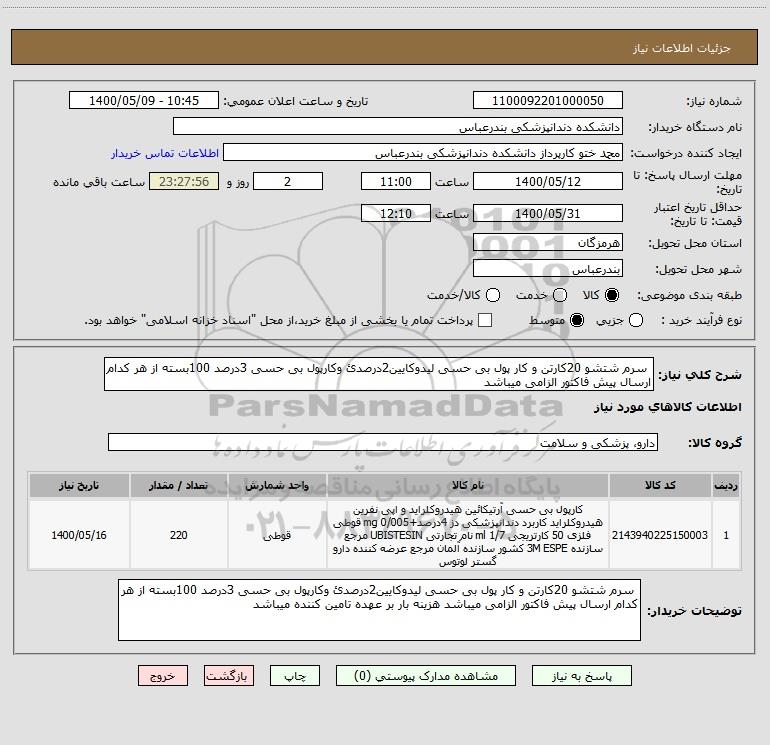Click the announcement date field 1400/05/09 - 10:45
Viewport: 770px width, 745px height.
(144, 101)
